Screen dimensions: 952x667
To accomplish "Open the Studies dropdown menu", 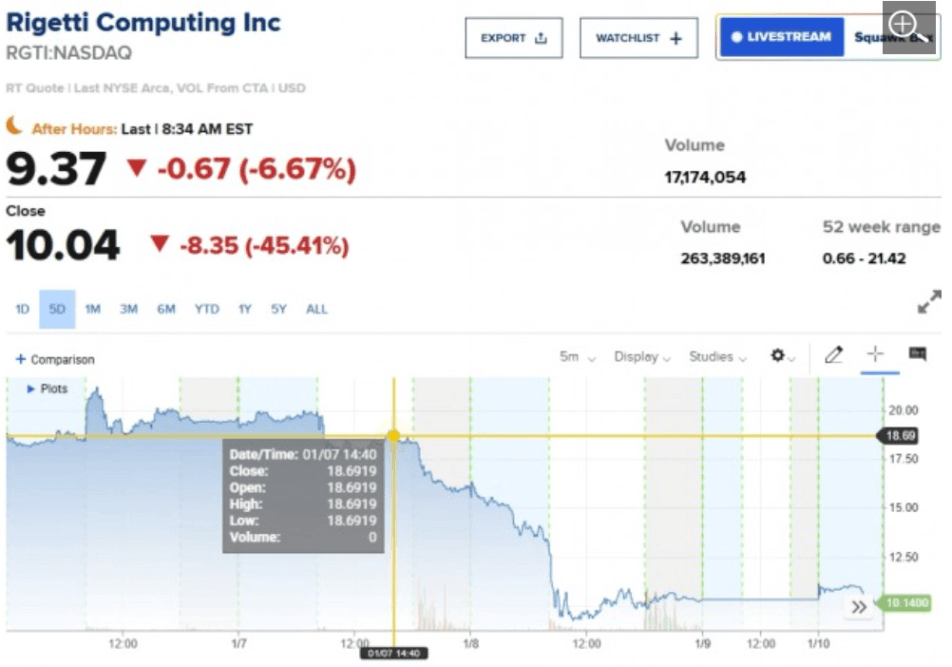I will (x=716, y=357).
